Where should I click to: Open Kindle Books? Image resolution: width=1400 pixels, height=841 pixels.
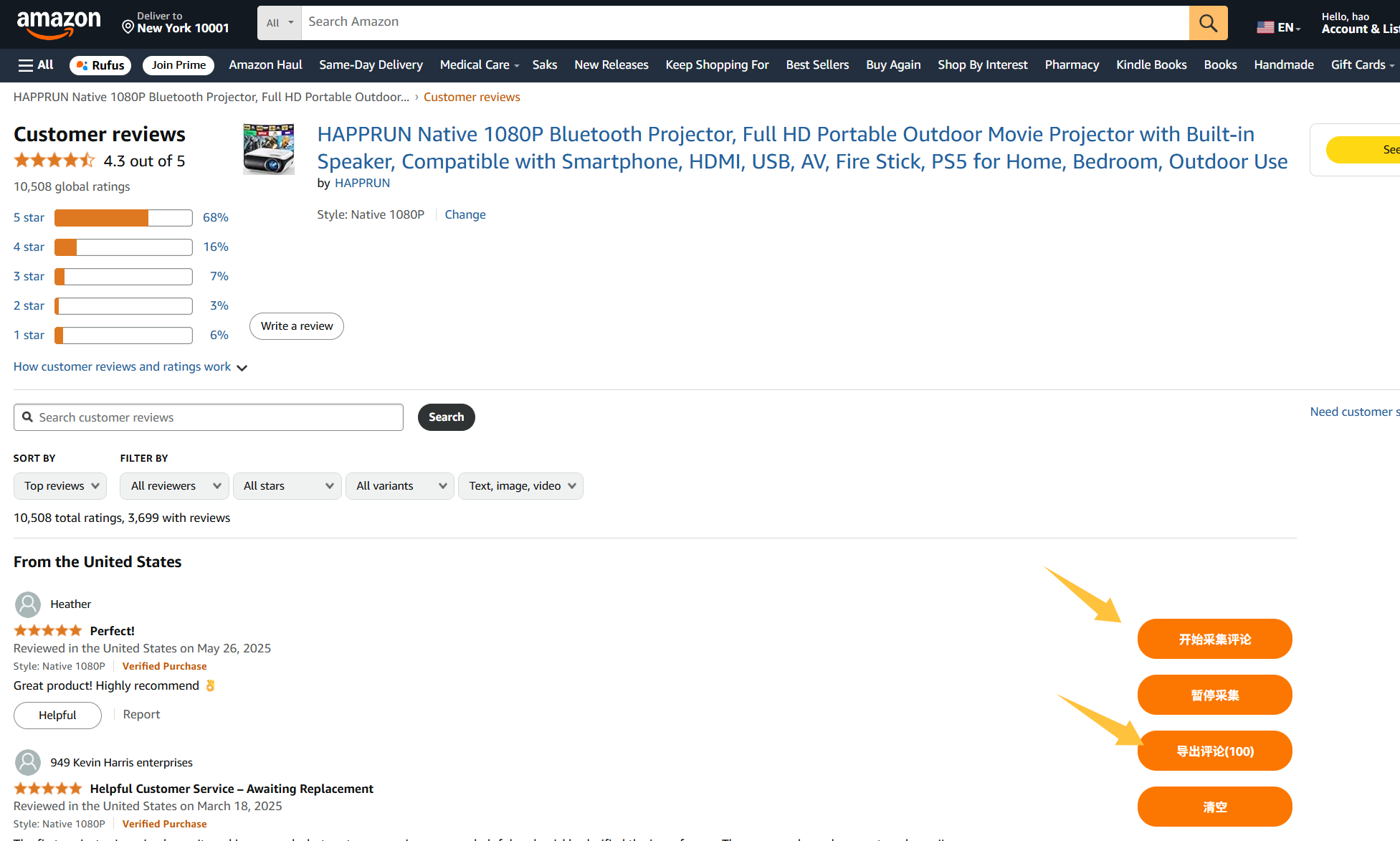coord(1151,65)
